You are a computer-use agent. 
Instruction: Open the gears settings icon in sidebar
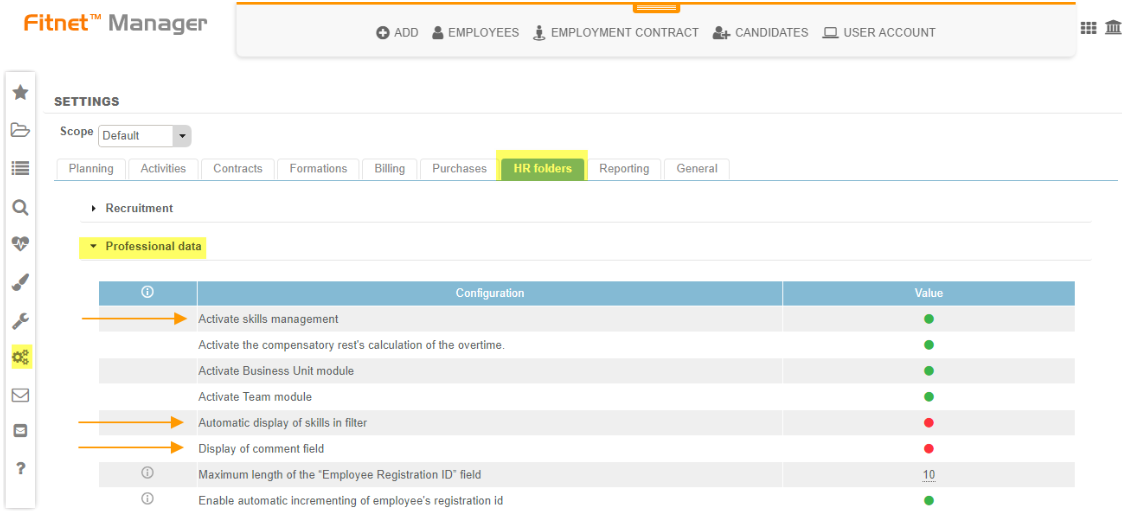[20, 356]
